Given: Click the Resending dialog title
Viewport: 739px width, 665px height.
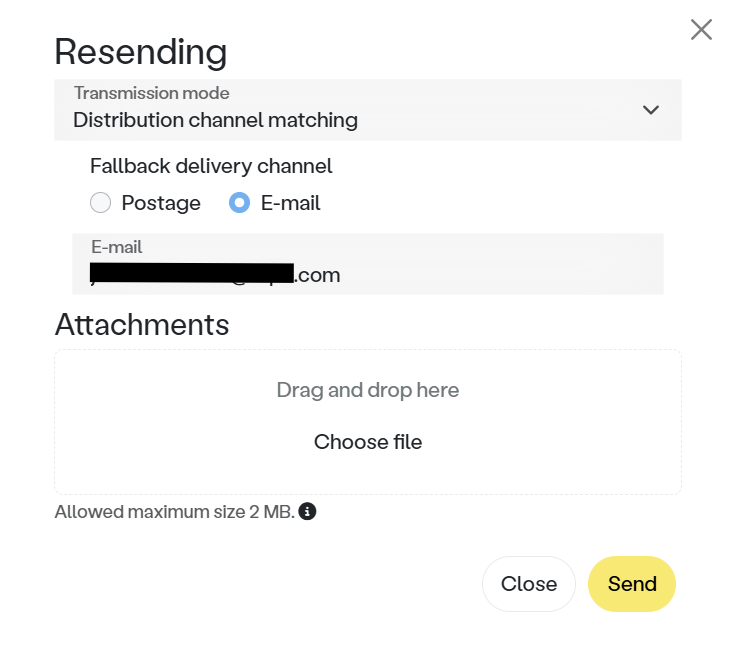Looking at the screenshot, I should pyautogui.click(x=141, y=52).
